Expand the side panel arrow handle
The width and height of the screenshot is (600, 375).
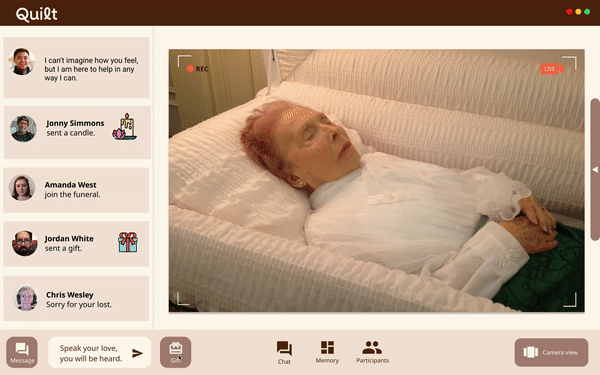click(595, 169)
